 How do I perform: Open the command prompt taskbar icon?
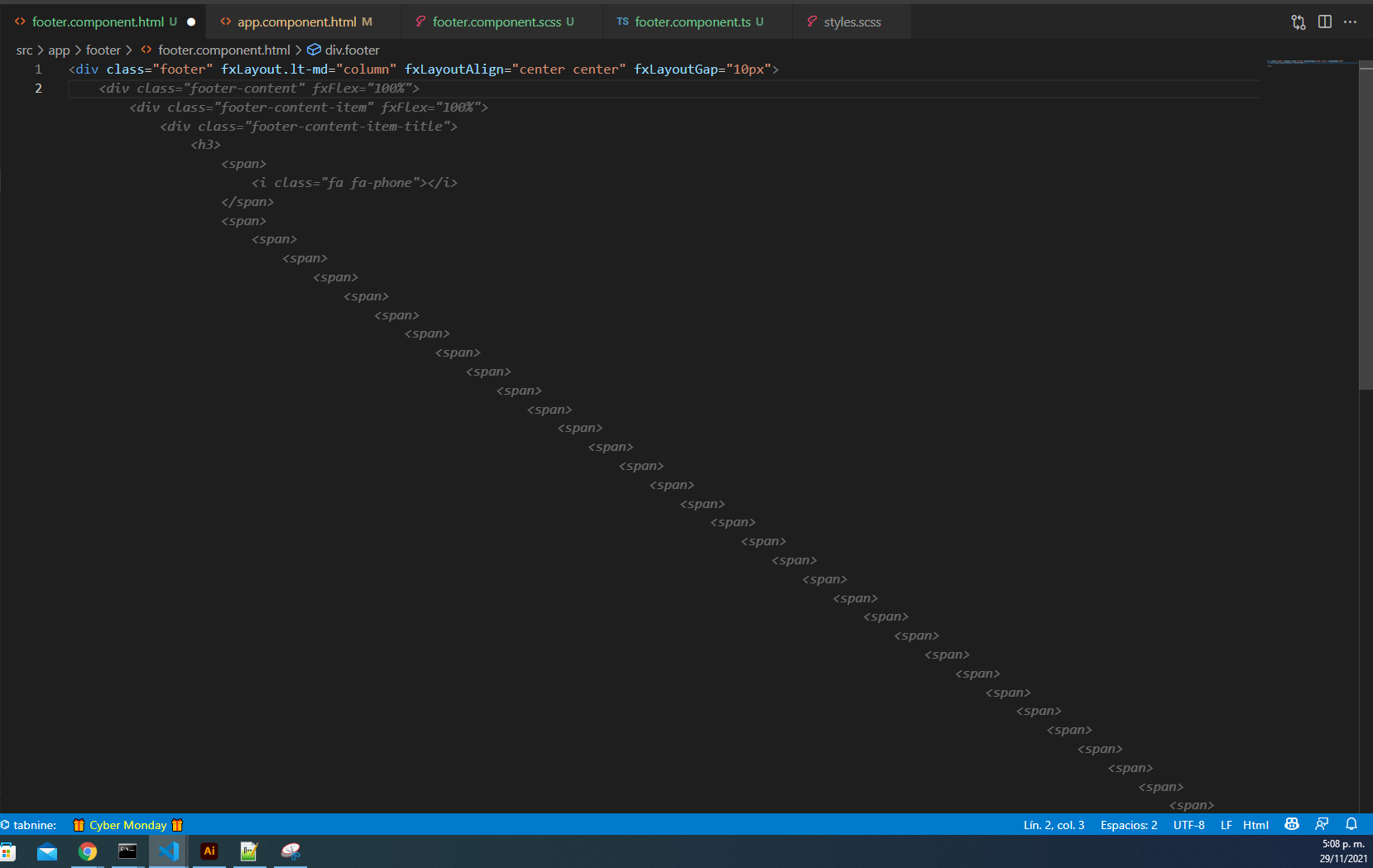(127, 851)
